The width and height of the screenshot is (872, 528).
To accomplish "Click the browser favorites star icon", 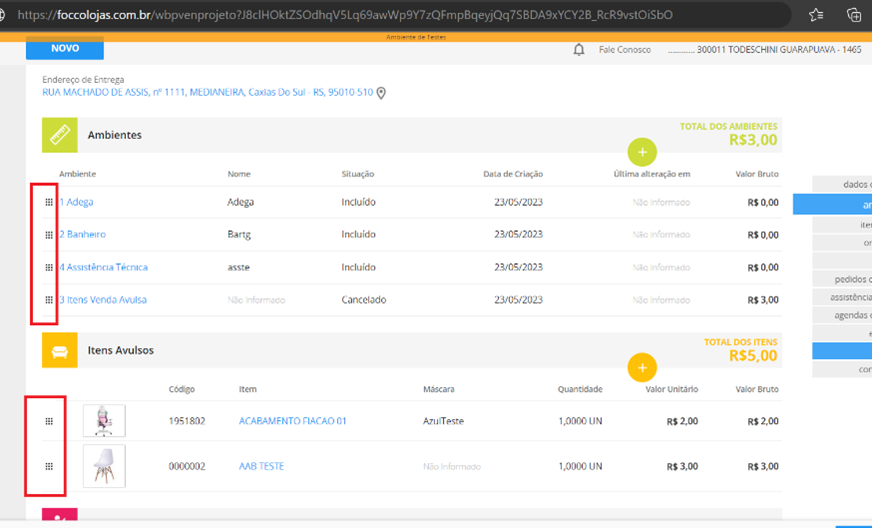I will click(816, 14).
